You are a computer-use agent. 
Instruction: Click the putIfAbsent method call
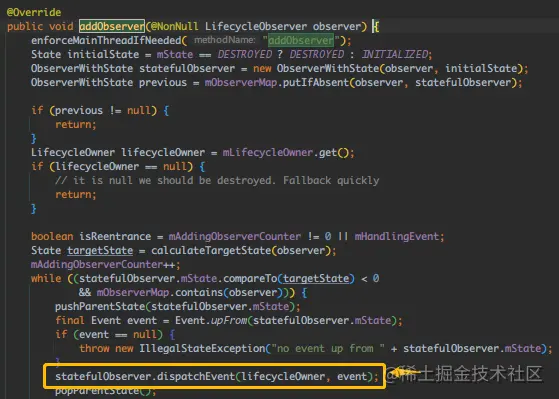pyautogui.click(x=316, y=82)
